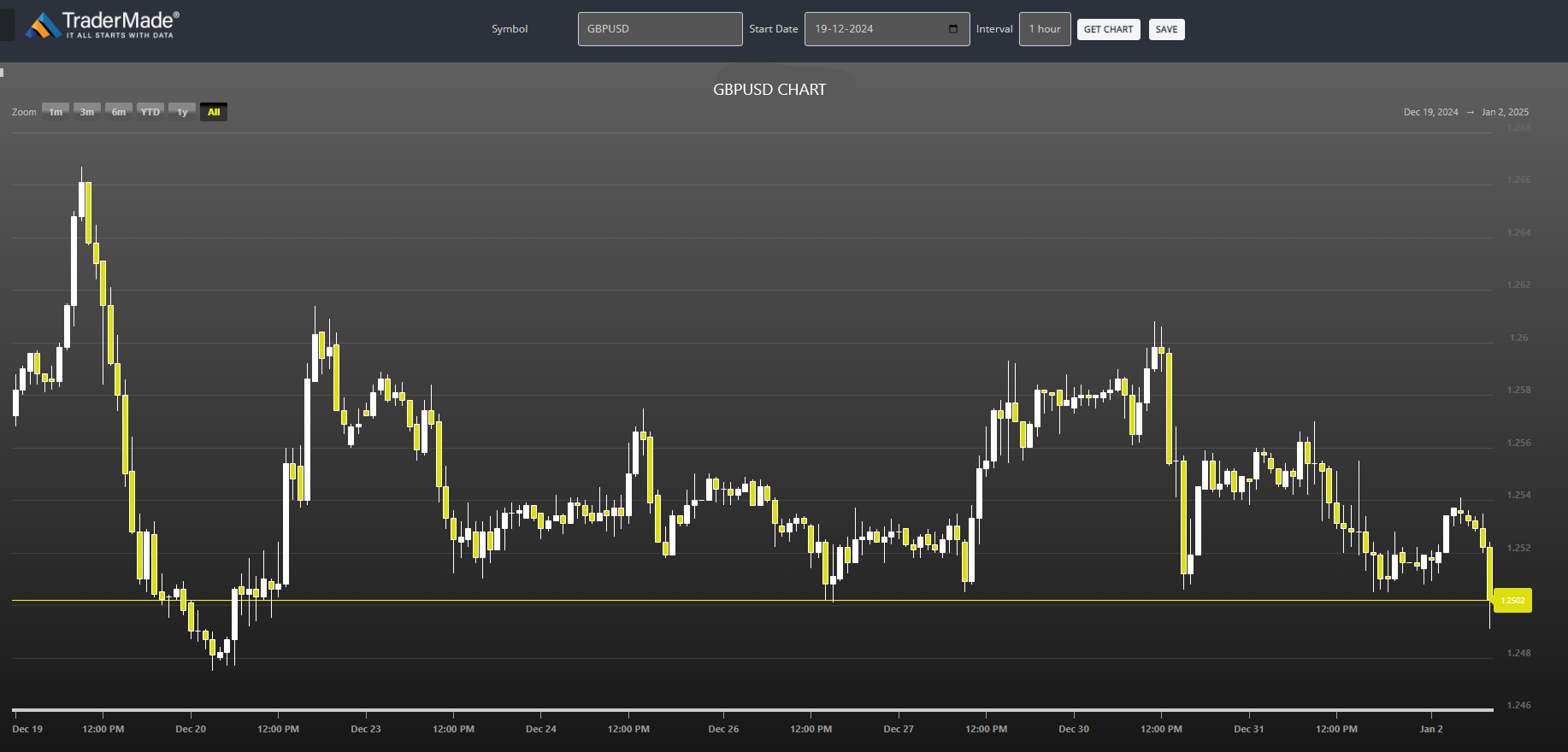1568x752 pixels.
Task: Select the 3m zoom range
Action: [x=87, y=112]
